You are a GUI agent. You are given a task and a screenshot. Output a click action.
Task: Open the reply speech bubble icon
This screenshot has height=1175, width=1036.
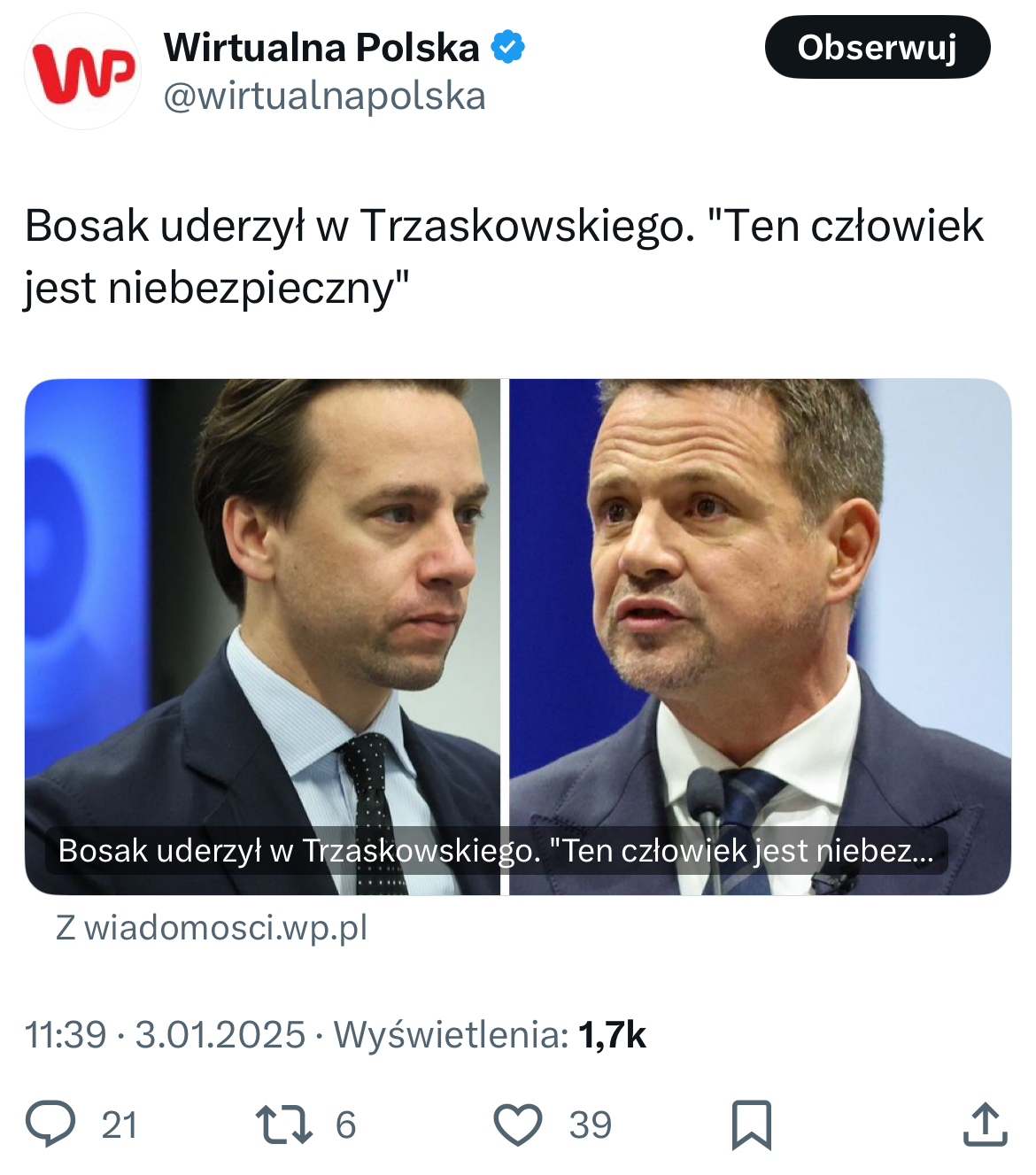click(x=50, y=1124)
